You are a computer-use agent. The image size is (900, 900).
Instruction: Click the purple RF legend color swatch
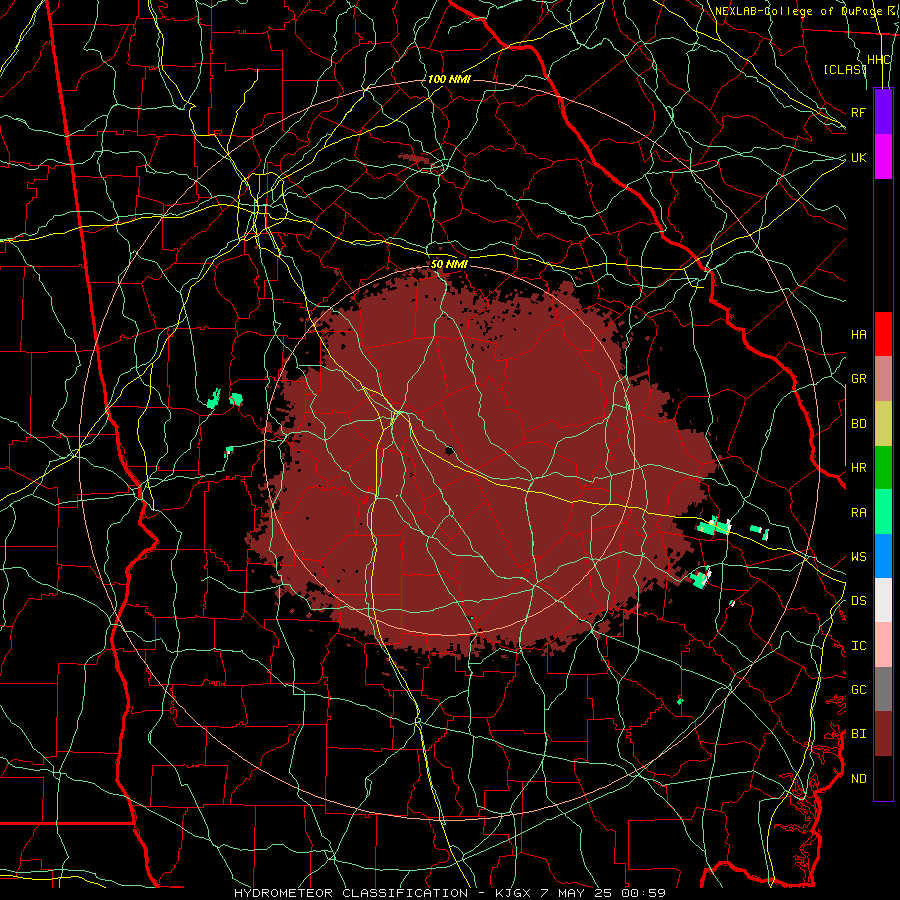883,112
